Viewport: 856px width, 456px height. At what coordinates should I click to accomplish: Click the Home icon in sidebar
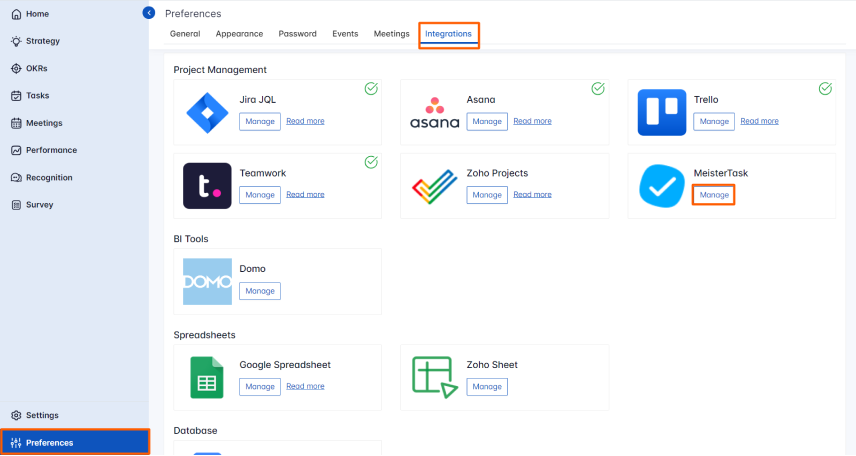tap(16, 14)
